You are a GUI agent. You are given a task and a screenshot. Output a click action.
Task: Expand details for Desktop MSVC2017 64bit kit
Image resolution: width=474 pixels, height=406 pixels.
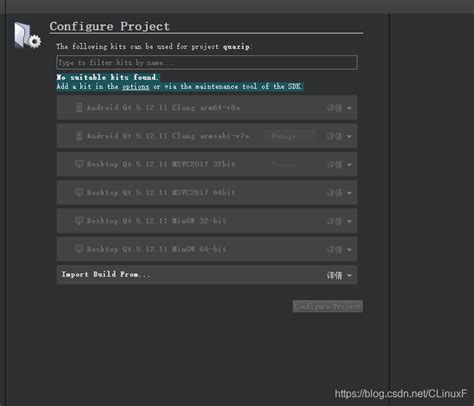339,193
